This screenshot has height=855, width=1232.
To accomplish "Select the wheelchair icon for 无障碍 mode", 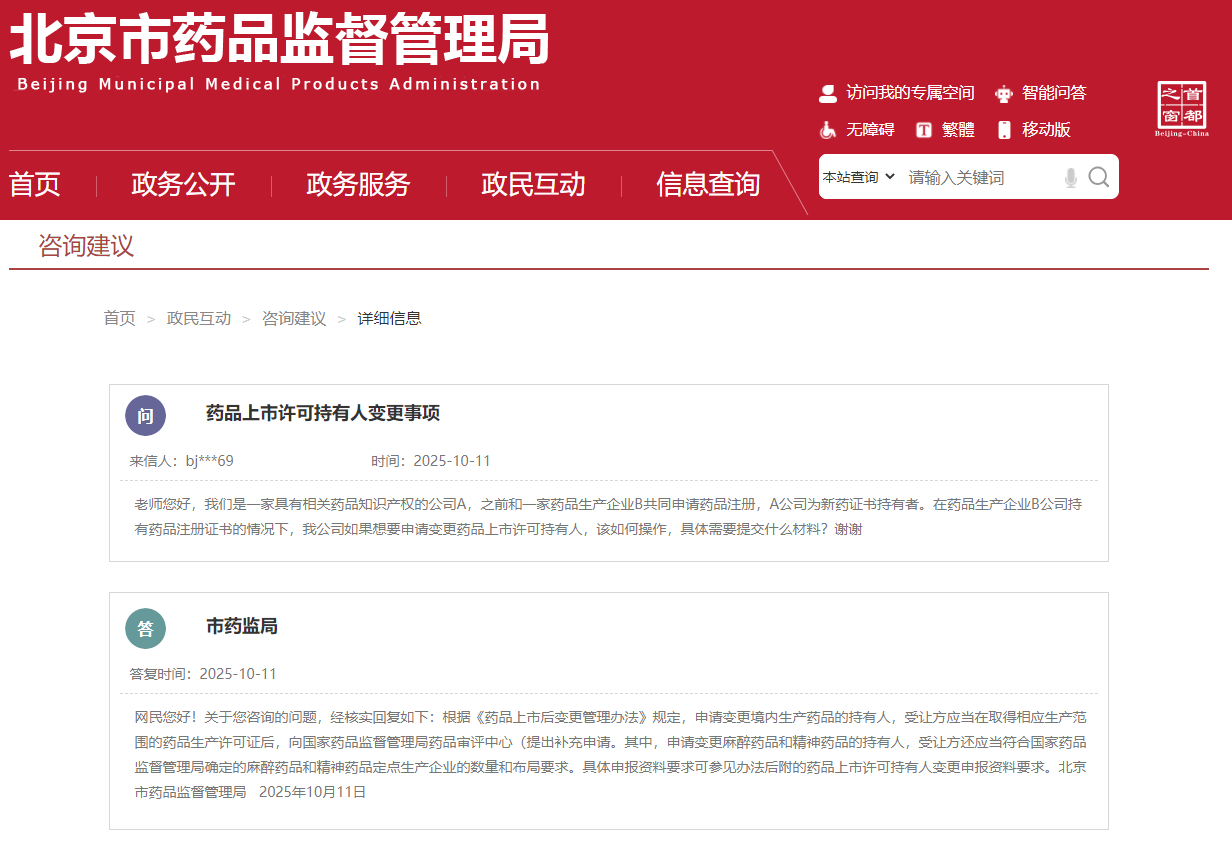I will 827,129.
